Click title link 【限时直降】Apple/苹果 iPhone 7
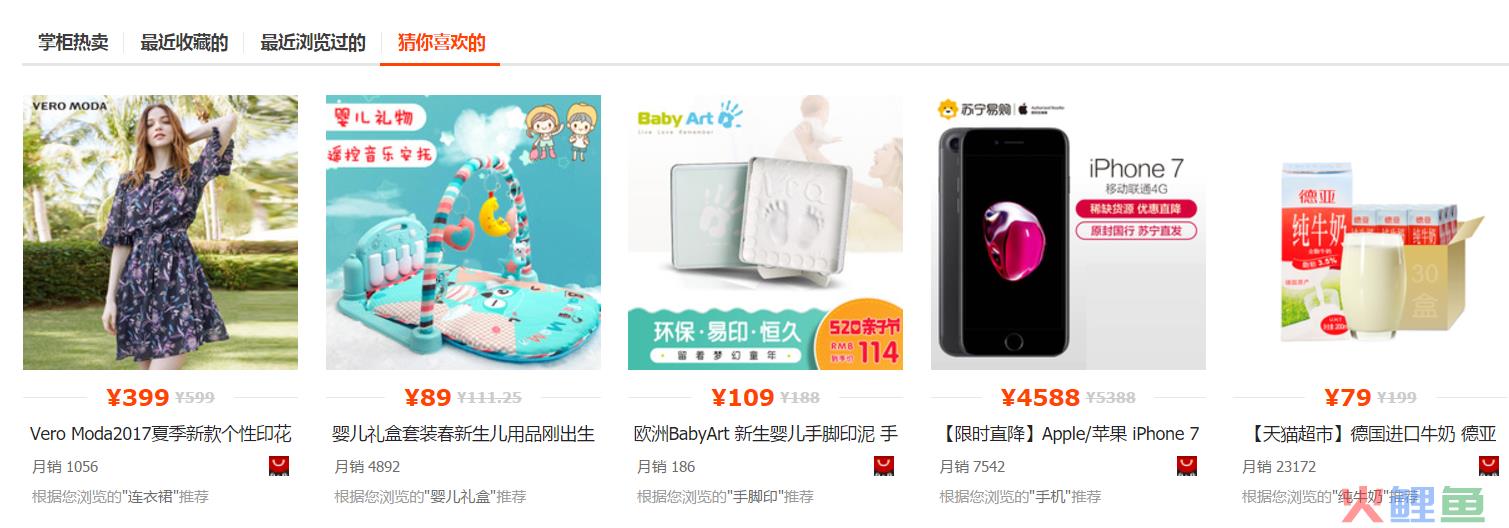 pyautogui.click(x=1069, y=434)
